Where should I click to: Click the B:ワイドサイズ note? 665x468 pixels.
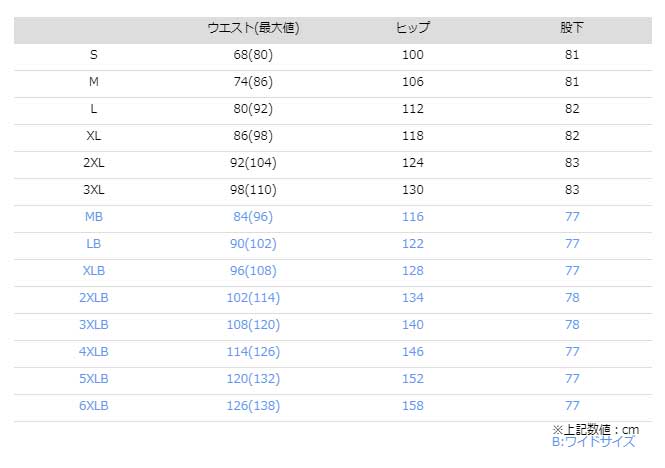(593, 442)
